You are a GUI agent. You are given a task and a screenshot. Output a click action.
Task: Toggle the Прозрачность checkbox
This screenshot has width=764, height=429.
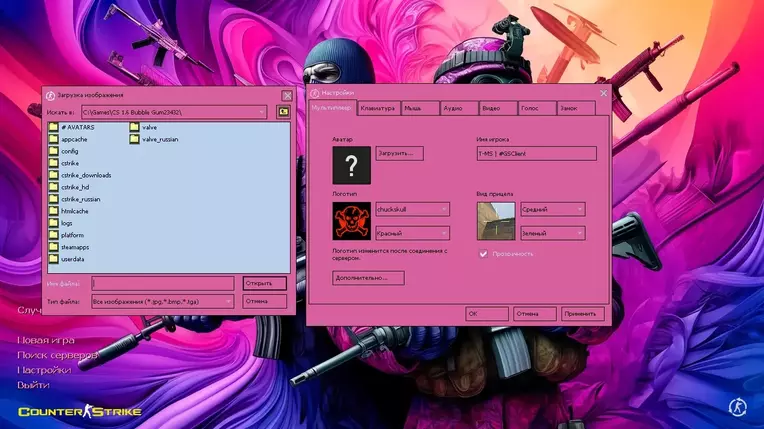click(x=483, y=254)
